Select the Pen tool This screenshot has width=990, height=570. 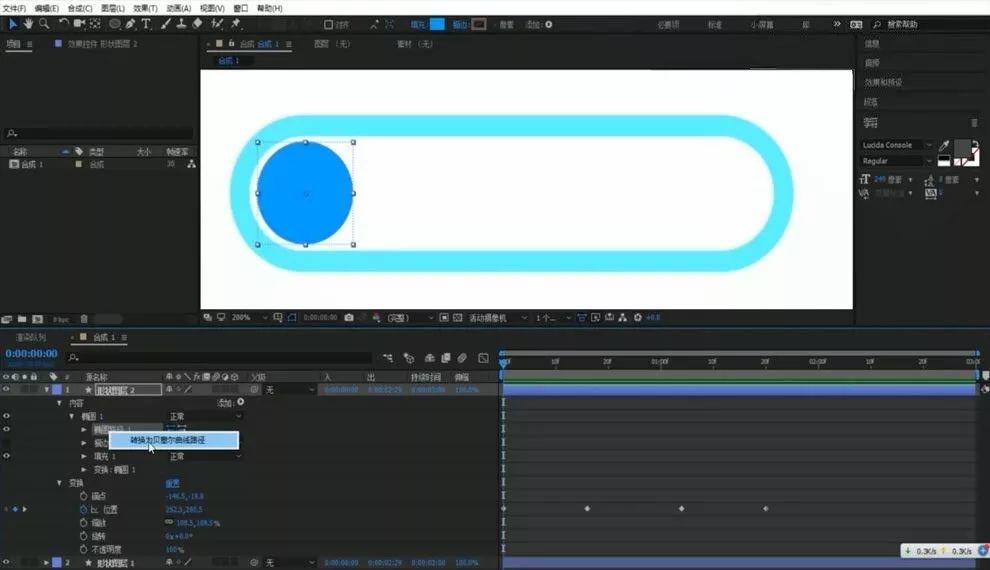130,24
